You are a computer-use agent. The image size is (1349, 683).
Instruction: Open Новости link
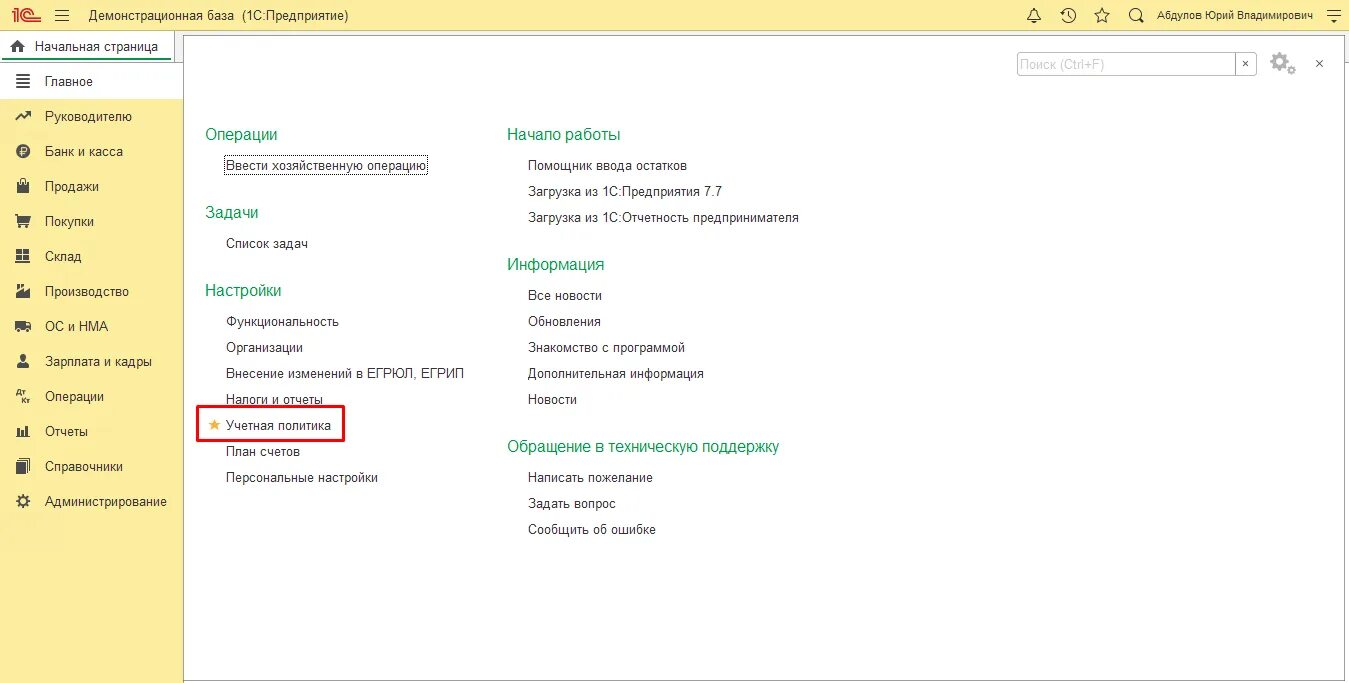(552, 400)
